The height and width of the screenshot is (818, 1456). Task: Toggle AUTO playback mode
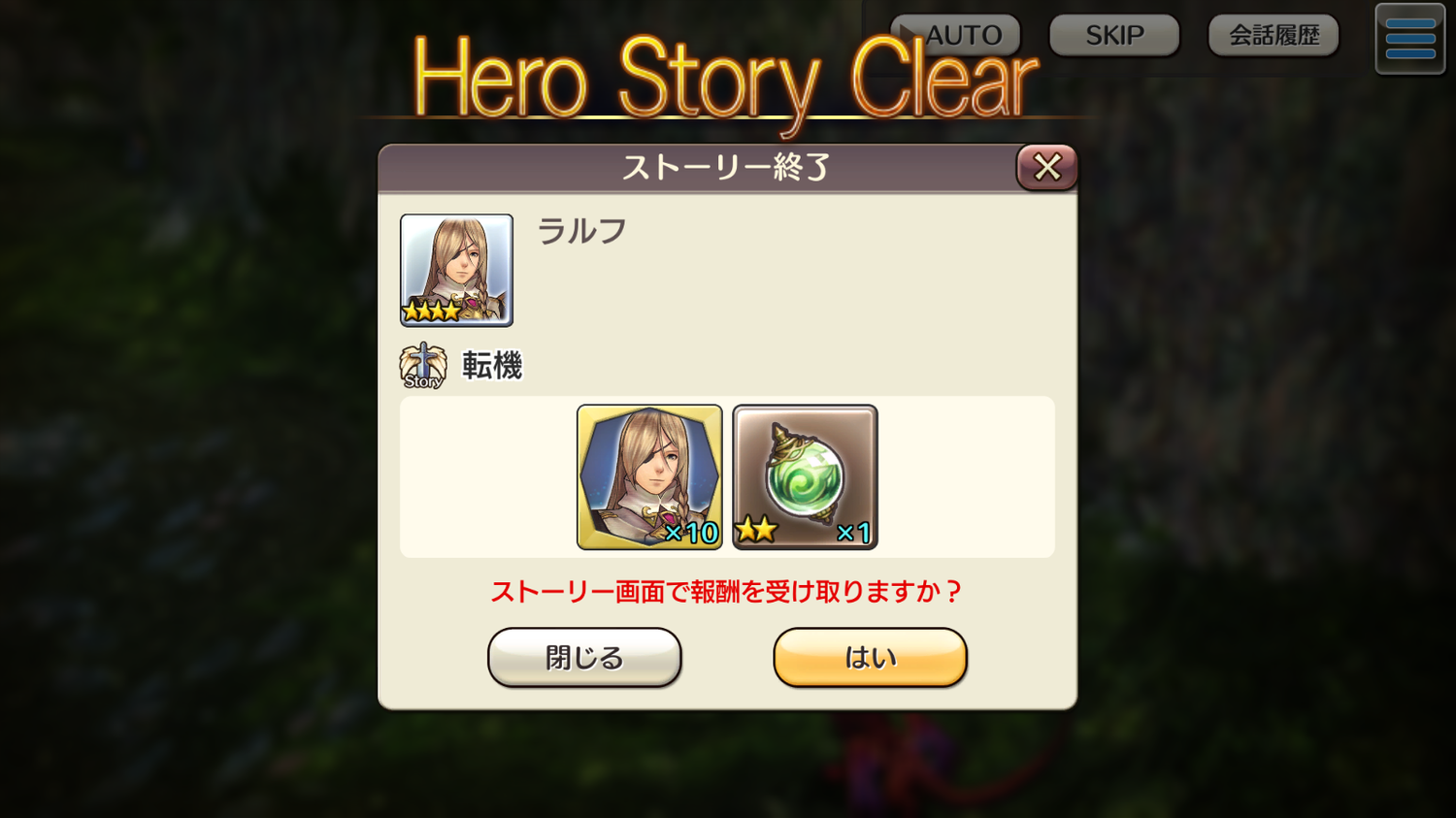click(x=955, y=35)
